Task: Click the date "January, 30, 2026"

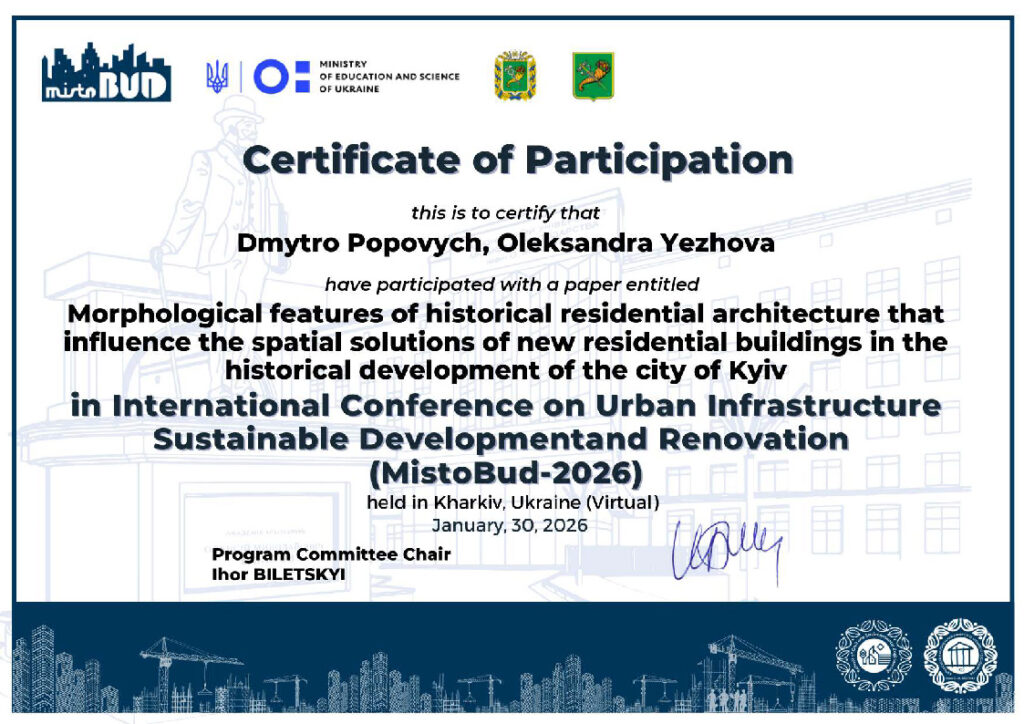Action: [x=509, y=523]
